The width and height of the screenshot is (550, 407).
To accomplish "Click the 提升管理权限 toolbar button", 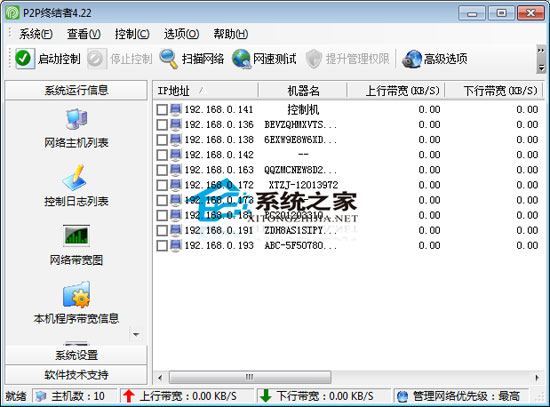I will pyautogui.click(x=348, y=59).
